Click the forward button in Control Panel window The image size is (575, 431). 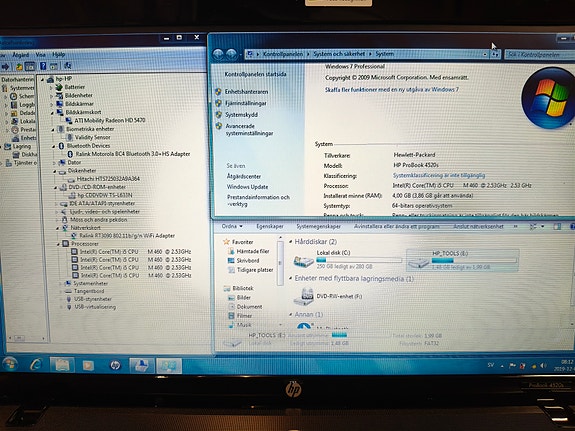[x=231, y=54]
